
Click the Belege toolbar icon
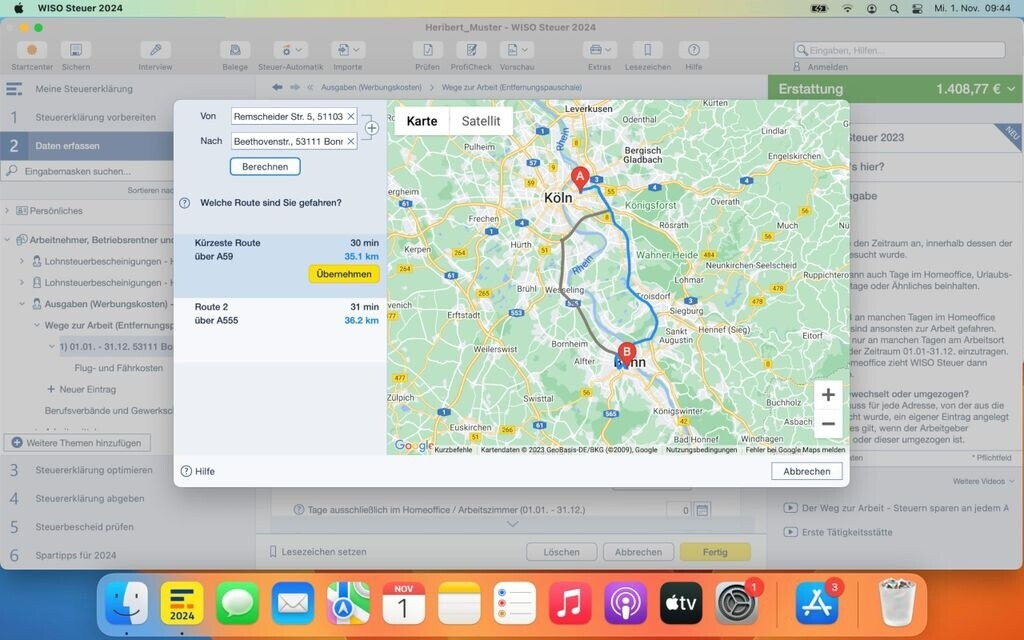235,50
